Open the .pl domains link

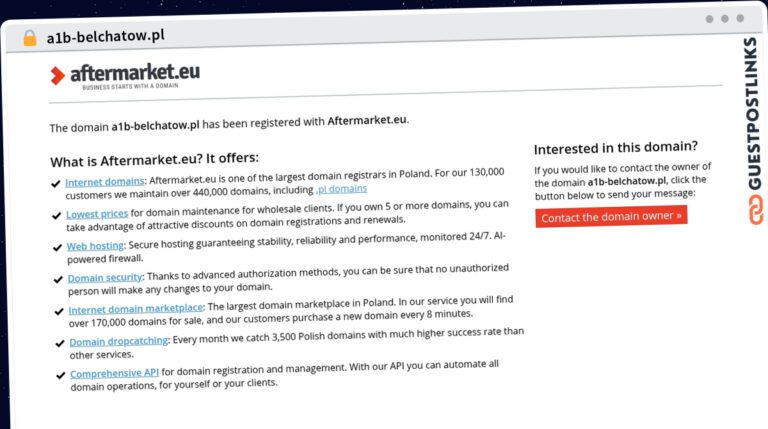(341, 189)
